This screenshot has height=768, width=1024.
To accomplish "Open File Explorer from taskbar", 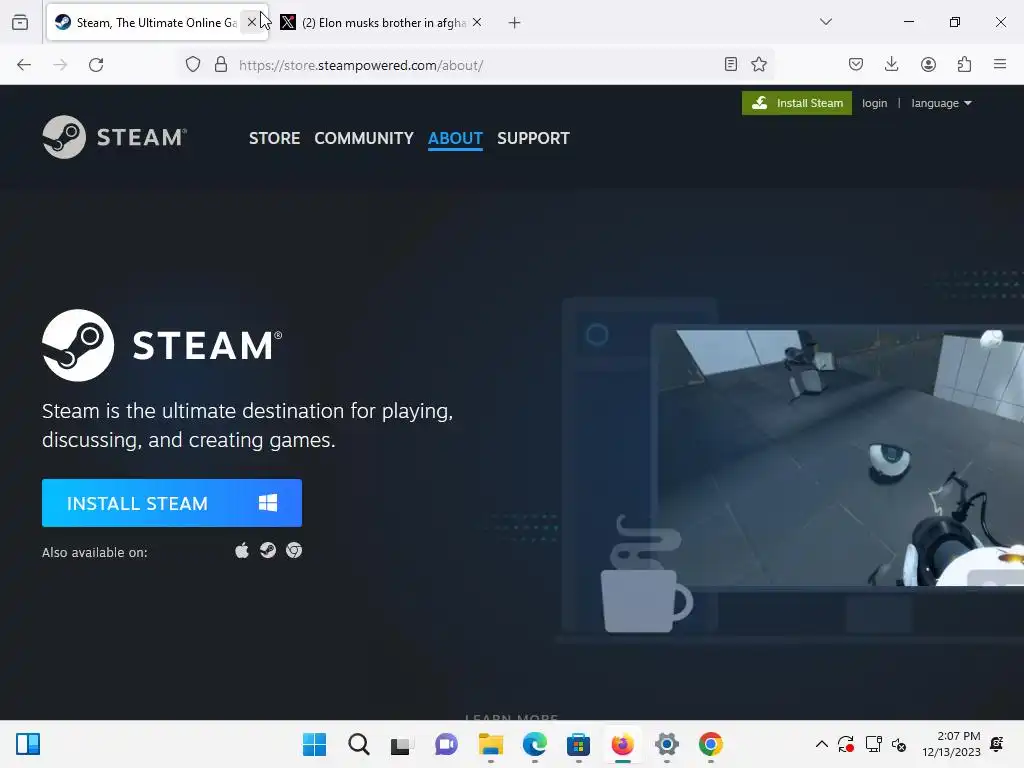I will [x=490, y=744].
